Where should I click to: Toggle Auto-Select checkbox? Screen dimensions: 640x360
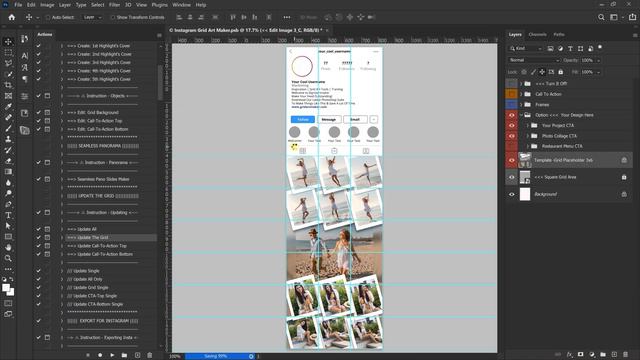[48, 18]
